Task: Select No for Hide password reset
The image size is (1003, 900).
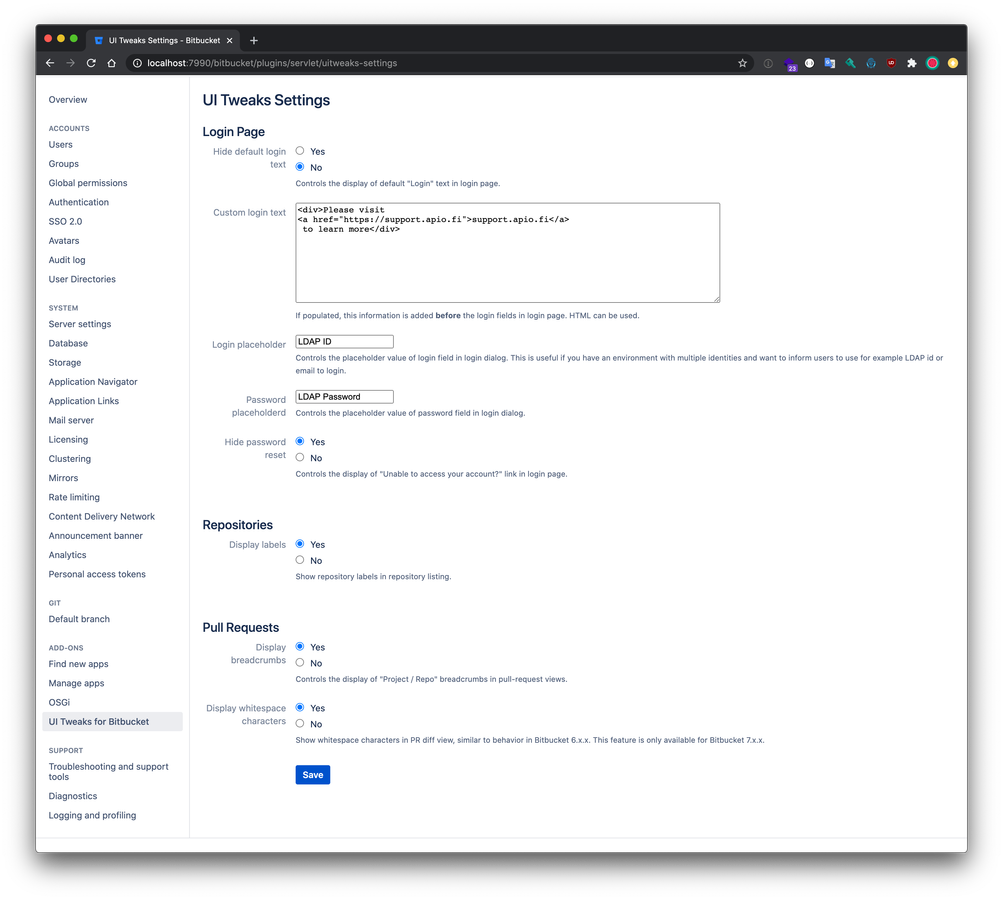Action: 299,457
